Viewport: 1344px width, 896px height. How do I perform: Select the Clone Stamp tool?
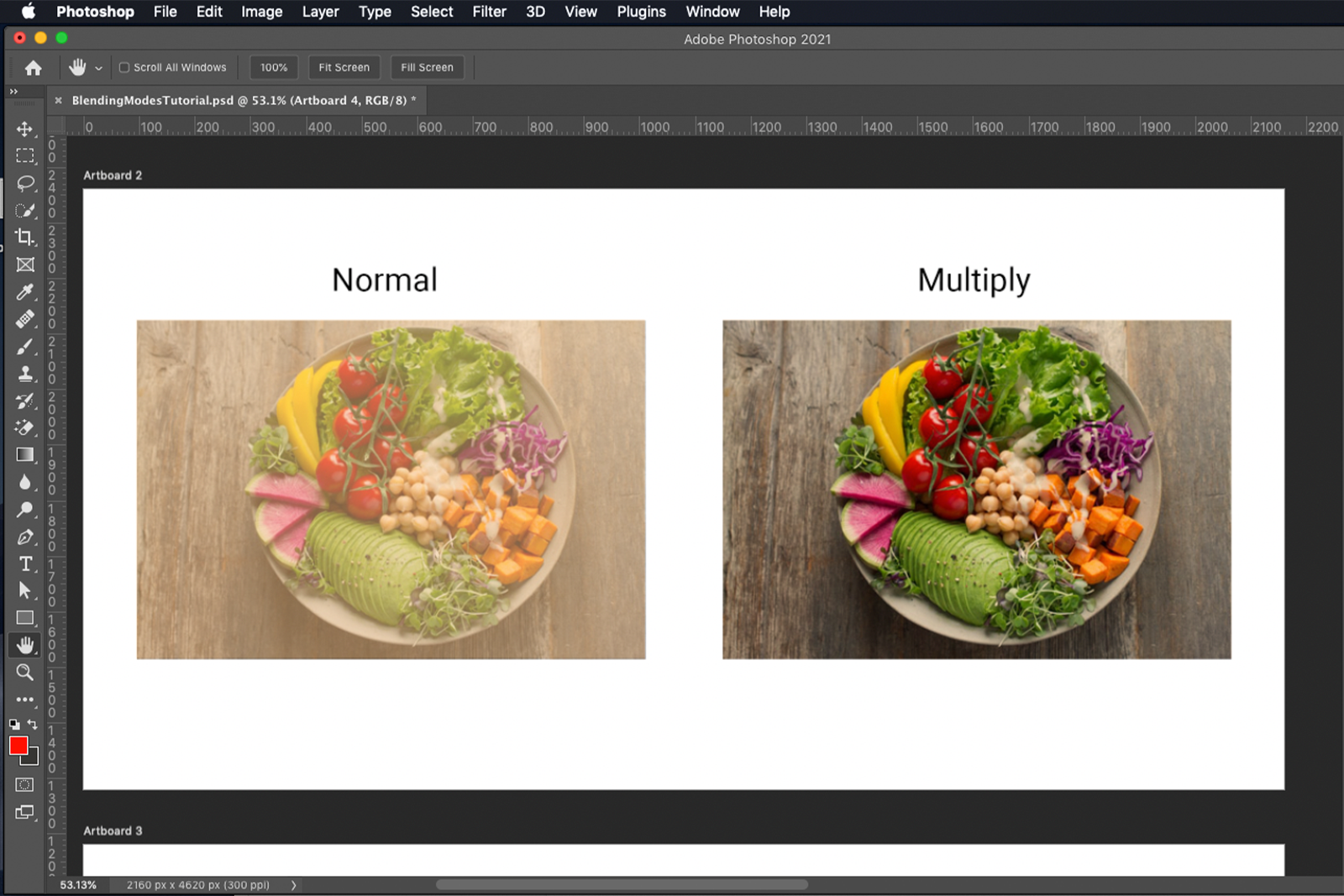(24, 374)
